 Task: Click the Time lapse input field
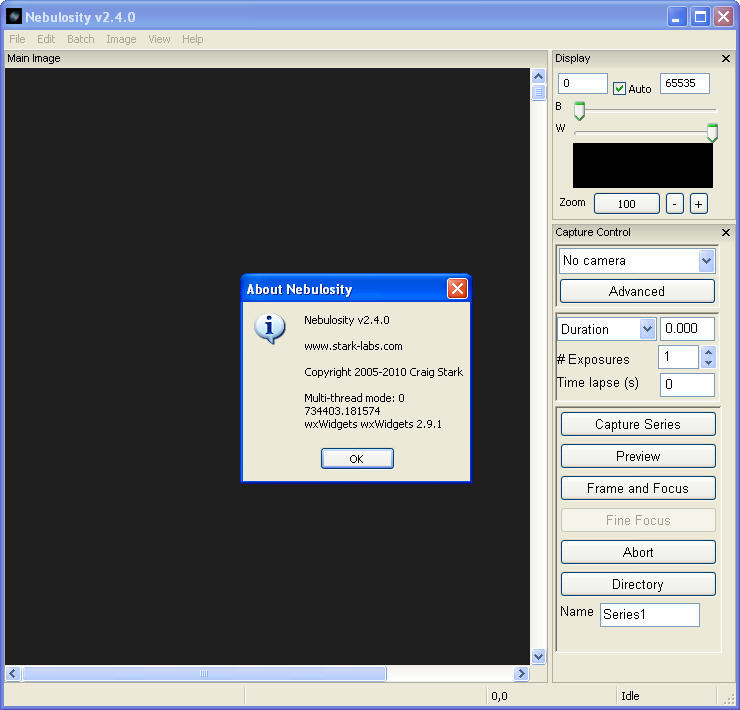[x=687, y=385]
